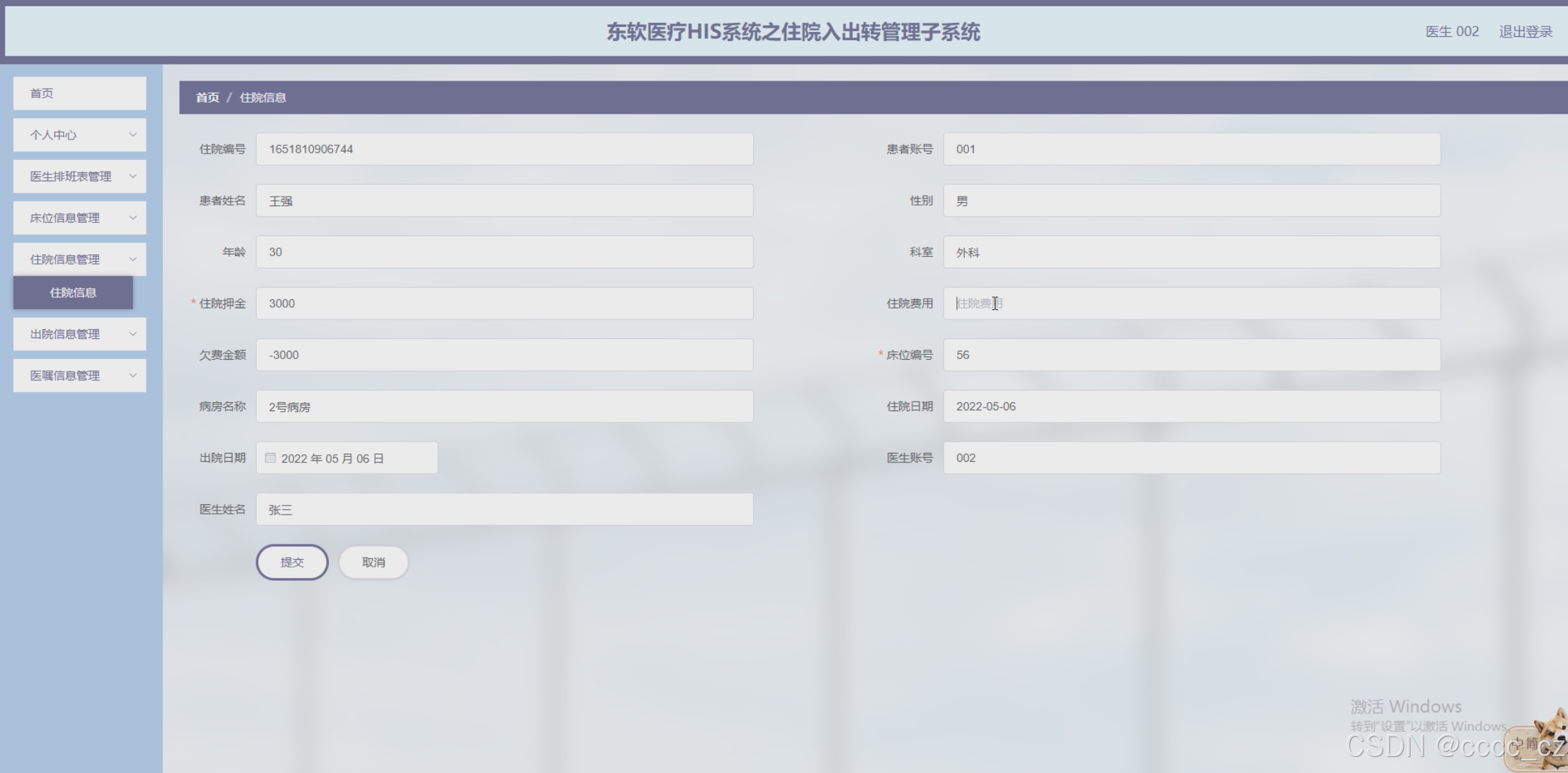Viewport: 1568px width, 773px height.
Task: Expand 出院信息管理 chevron
Action: tap(133, 334)
